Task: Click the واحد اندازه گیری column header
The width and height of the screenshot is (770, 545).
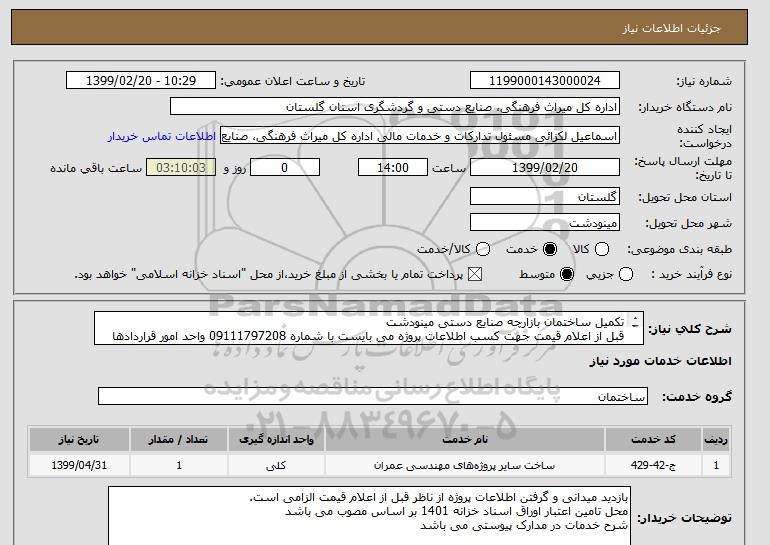Action: point(276,439)
